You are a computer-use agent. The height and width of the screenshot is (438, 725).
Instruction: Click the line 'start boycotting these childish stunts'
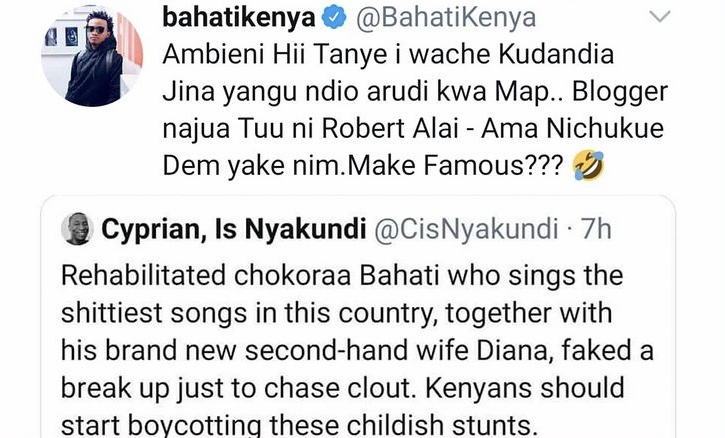click(x=300, y=425)
